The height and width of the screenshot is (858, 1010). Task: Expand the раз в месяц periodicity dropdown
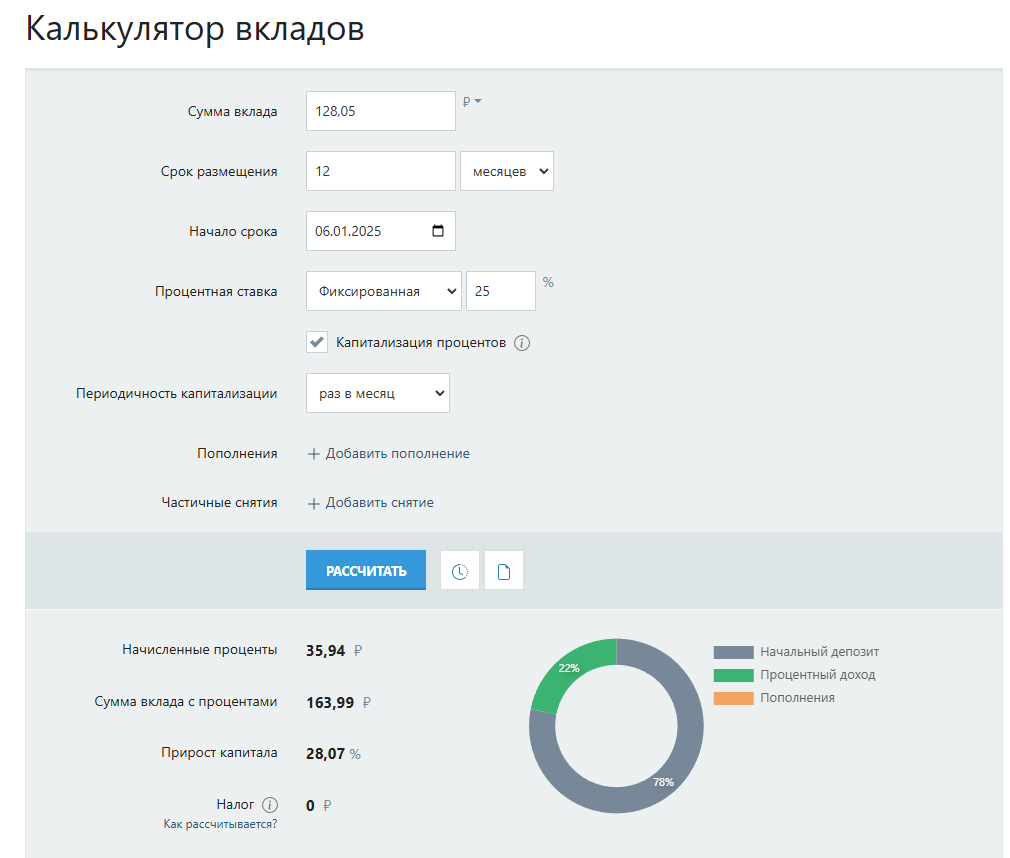click(377, 393)
